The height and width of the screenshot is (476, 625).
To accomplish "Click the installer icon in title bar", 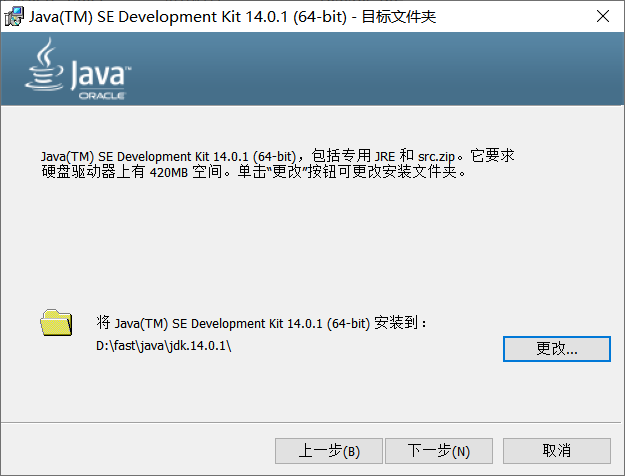I will pyautogui.click(x=14, y=16).
